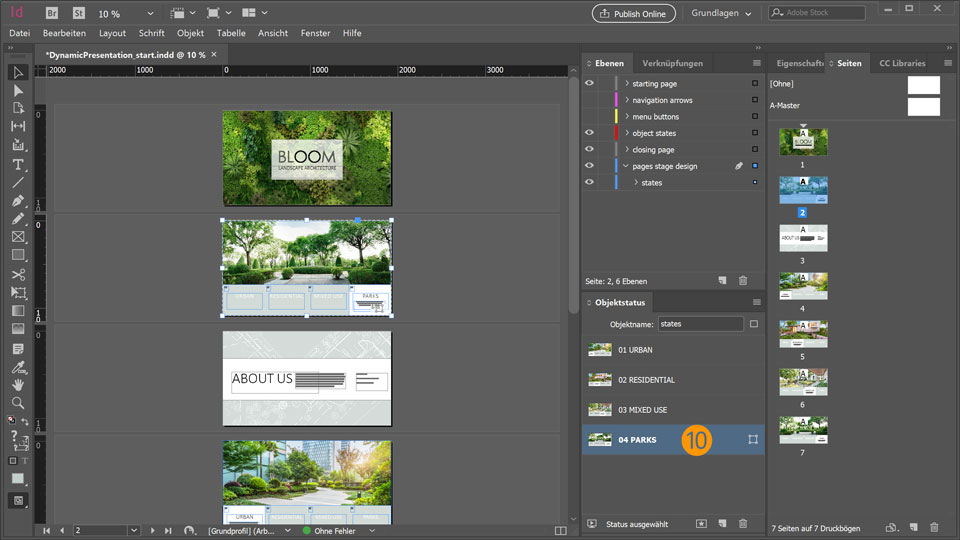Hide the starting page layer

[x=589, y=84]
